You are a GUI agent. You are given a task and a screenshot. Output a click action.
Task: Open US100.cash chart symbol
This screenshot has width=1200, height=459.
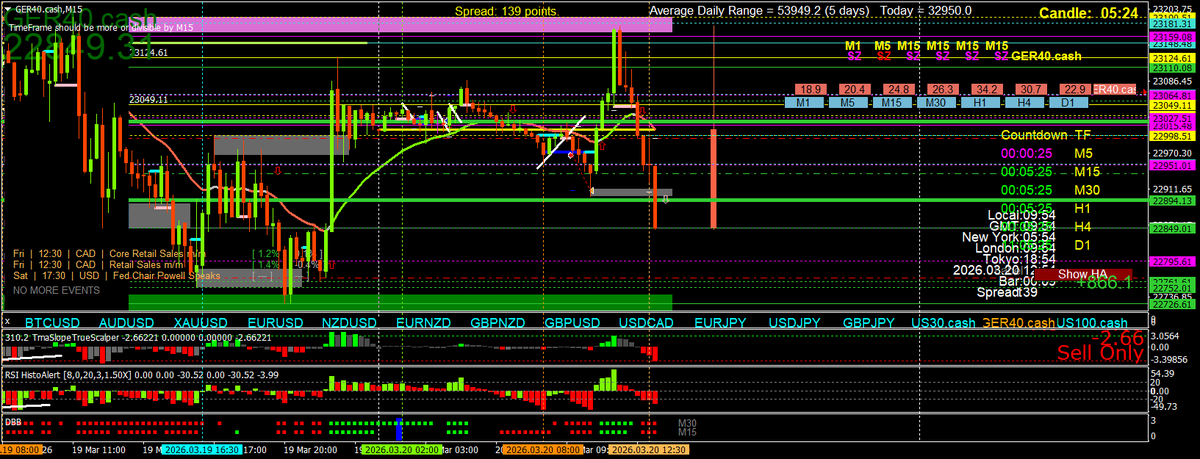(x=1092, y=323)
